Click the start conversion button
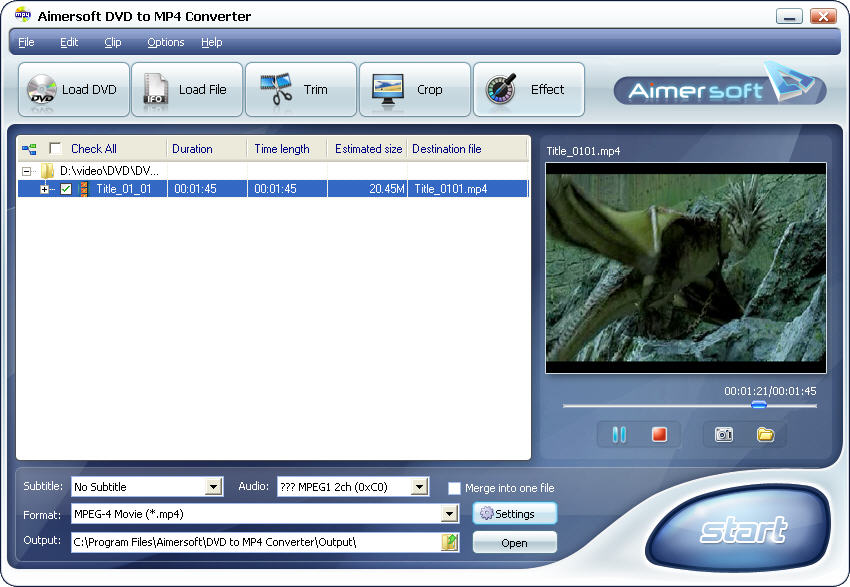Image resolution: width=850 pixels, height=587 pixels. 740,528
